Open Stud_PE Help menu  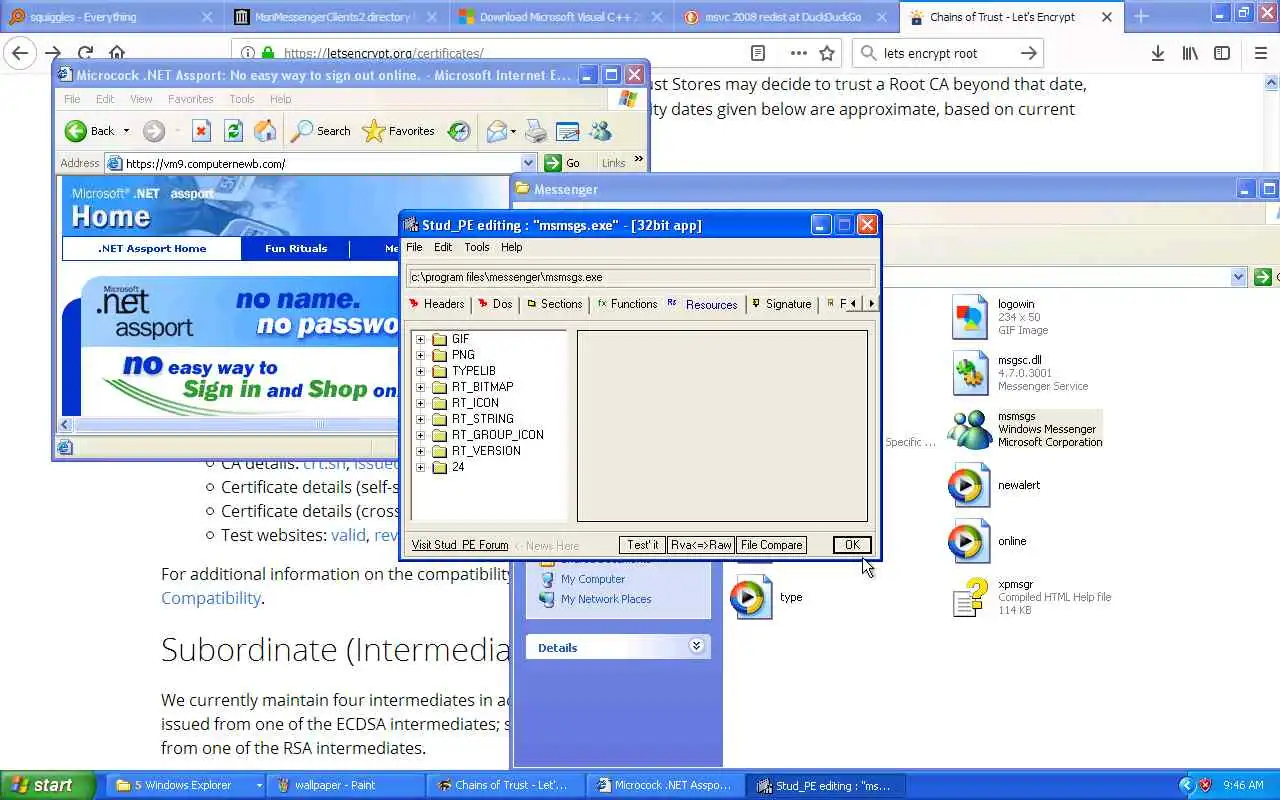click(511, 247)
